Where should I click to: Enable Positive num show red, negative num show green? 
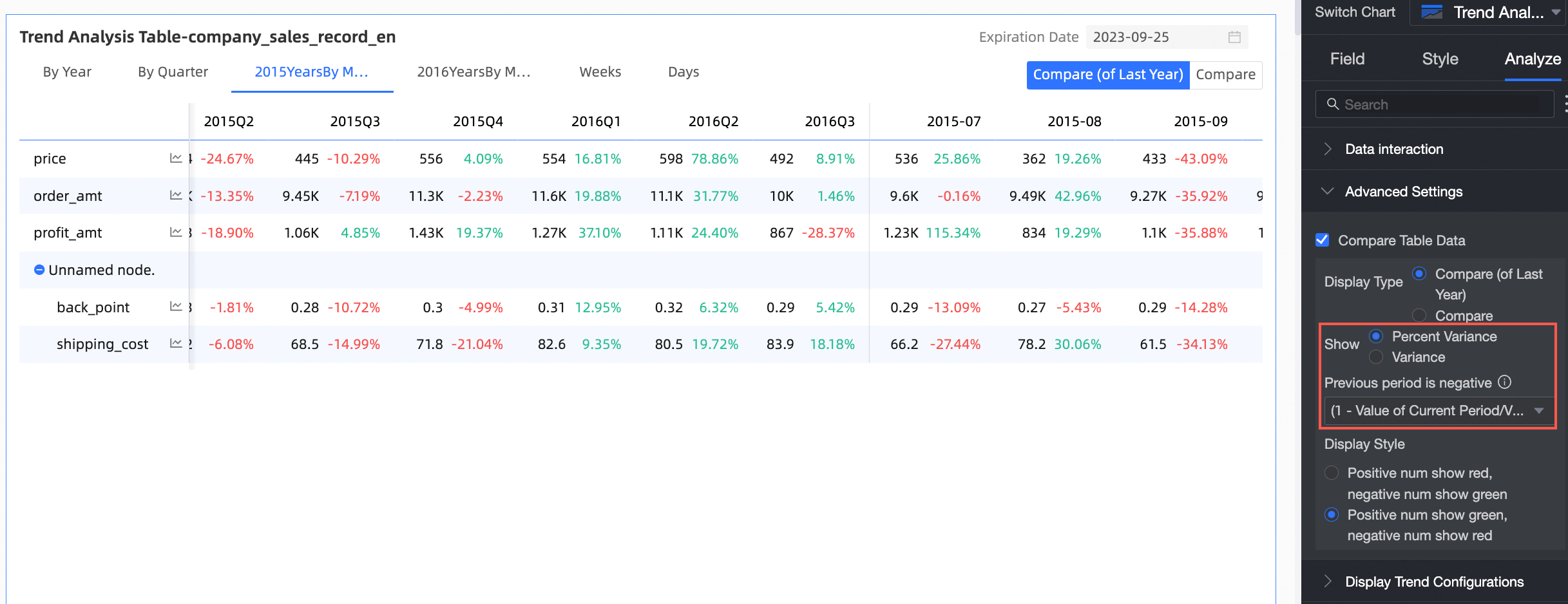click(x=1332, y=472)
